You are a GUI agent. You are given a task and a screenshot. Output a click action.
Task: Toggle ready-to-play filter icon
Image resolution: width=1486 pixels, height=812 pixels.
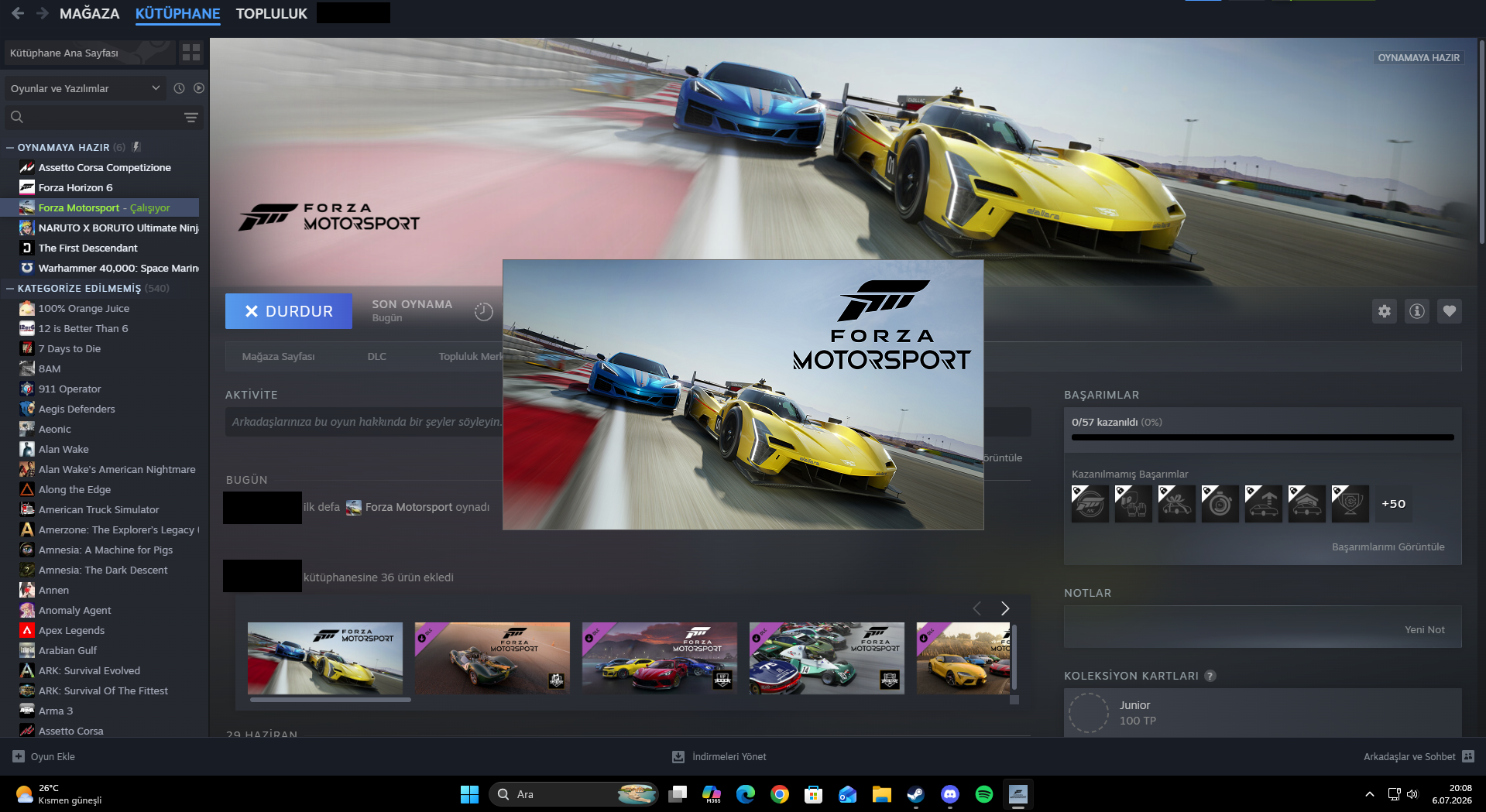199,88
